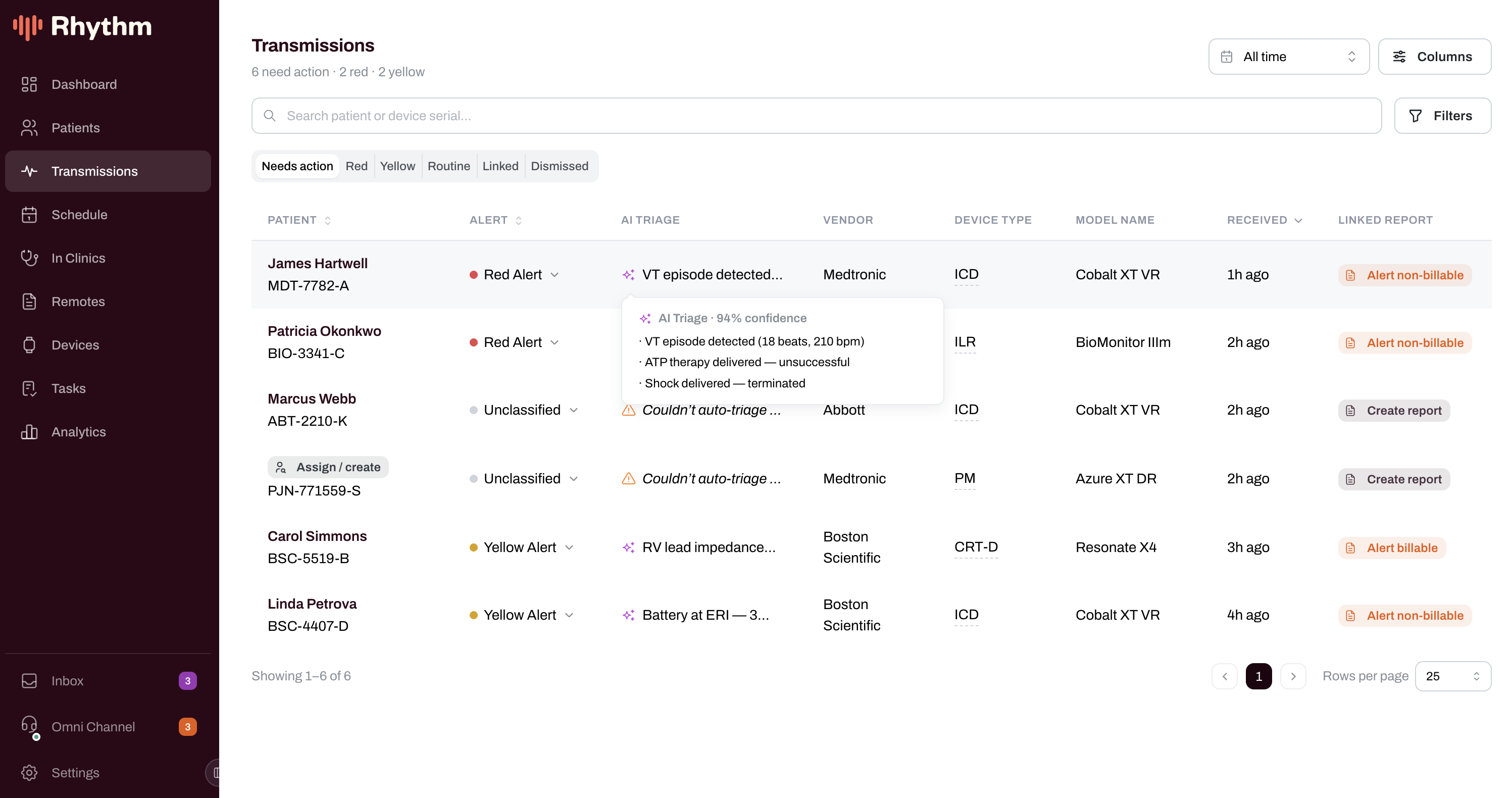1512x798 pixels.
Task: Click the AI sparkle icon for VT episode
Action: [628, 275]
